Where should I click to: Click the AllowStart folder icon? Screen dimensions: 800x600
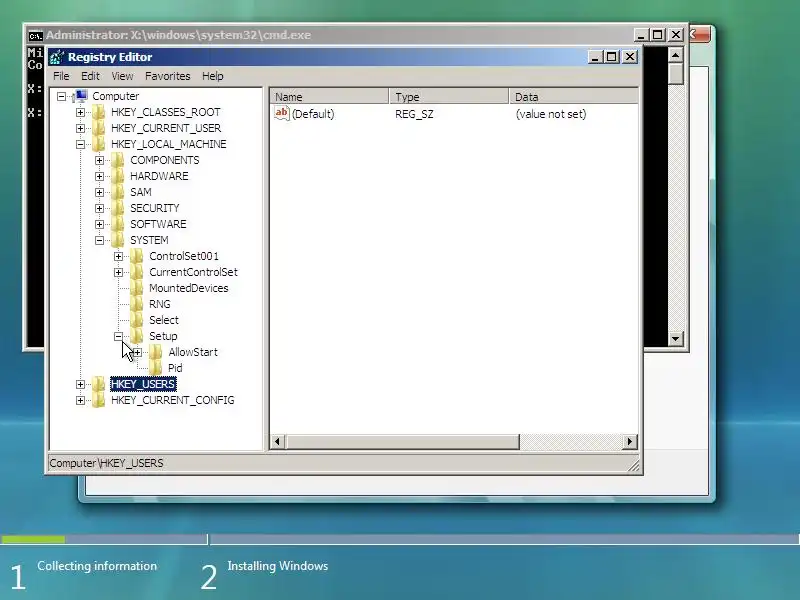pos(156,352)
